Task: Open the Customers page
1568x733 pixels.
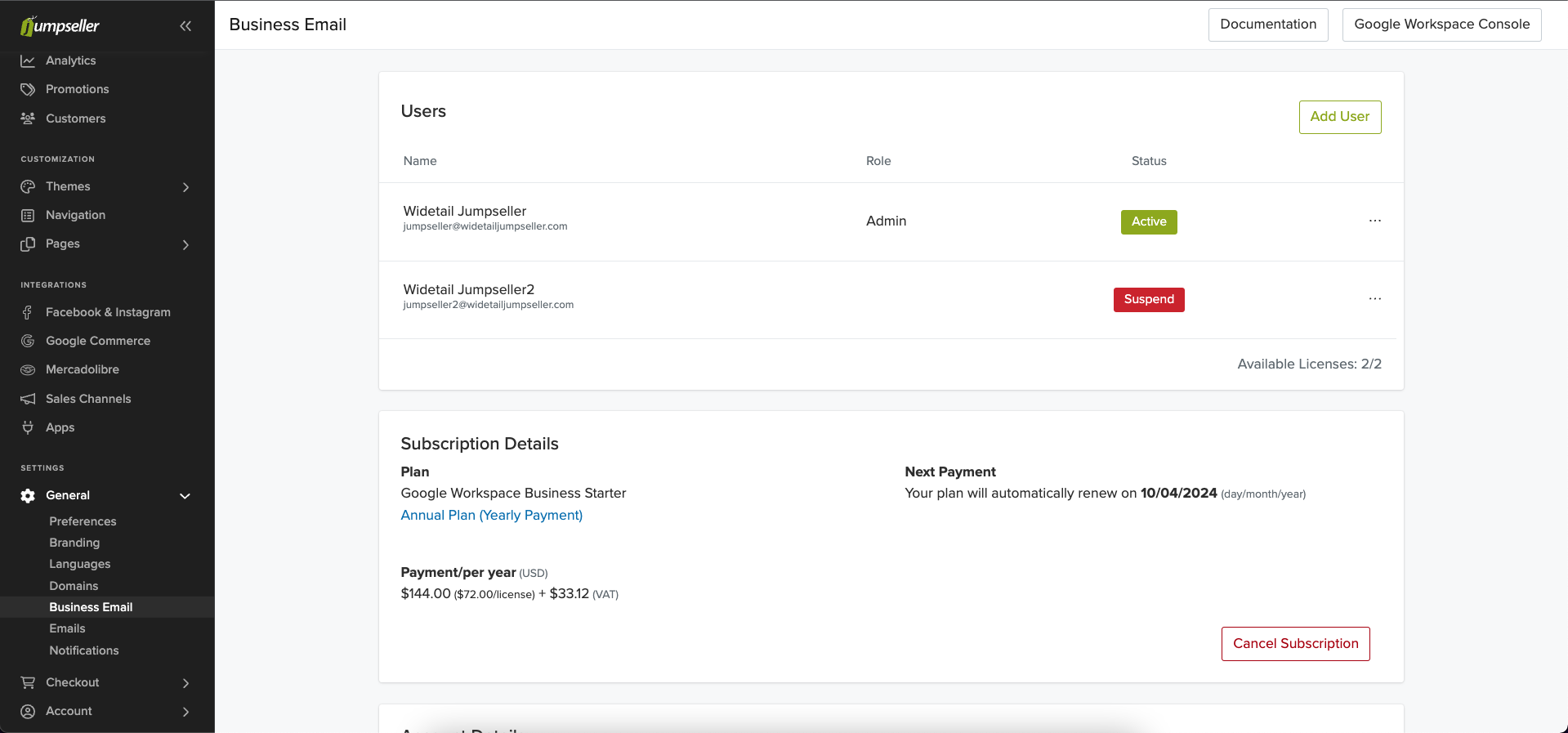Action: 76,118
